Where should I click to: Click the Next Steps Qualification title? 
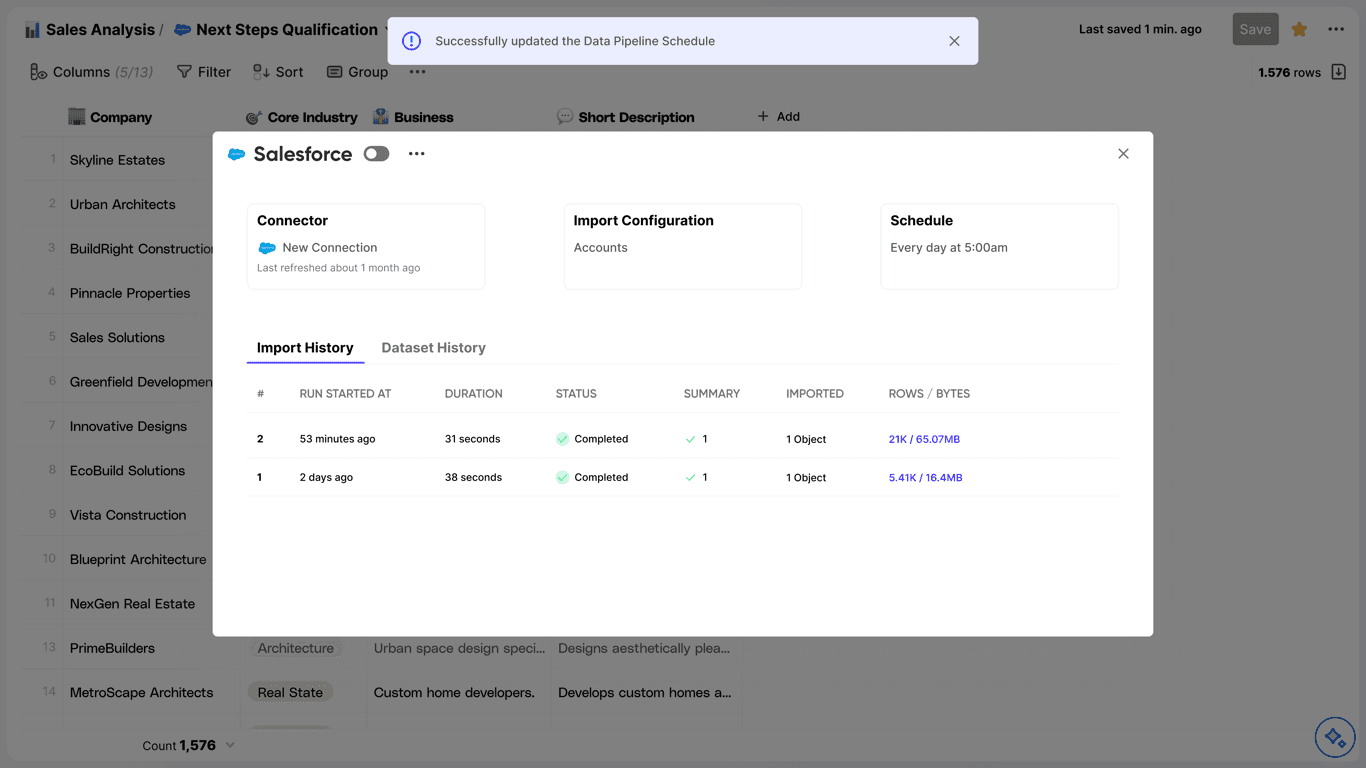tap(287, 30)
